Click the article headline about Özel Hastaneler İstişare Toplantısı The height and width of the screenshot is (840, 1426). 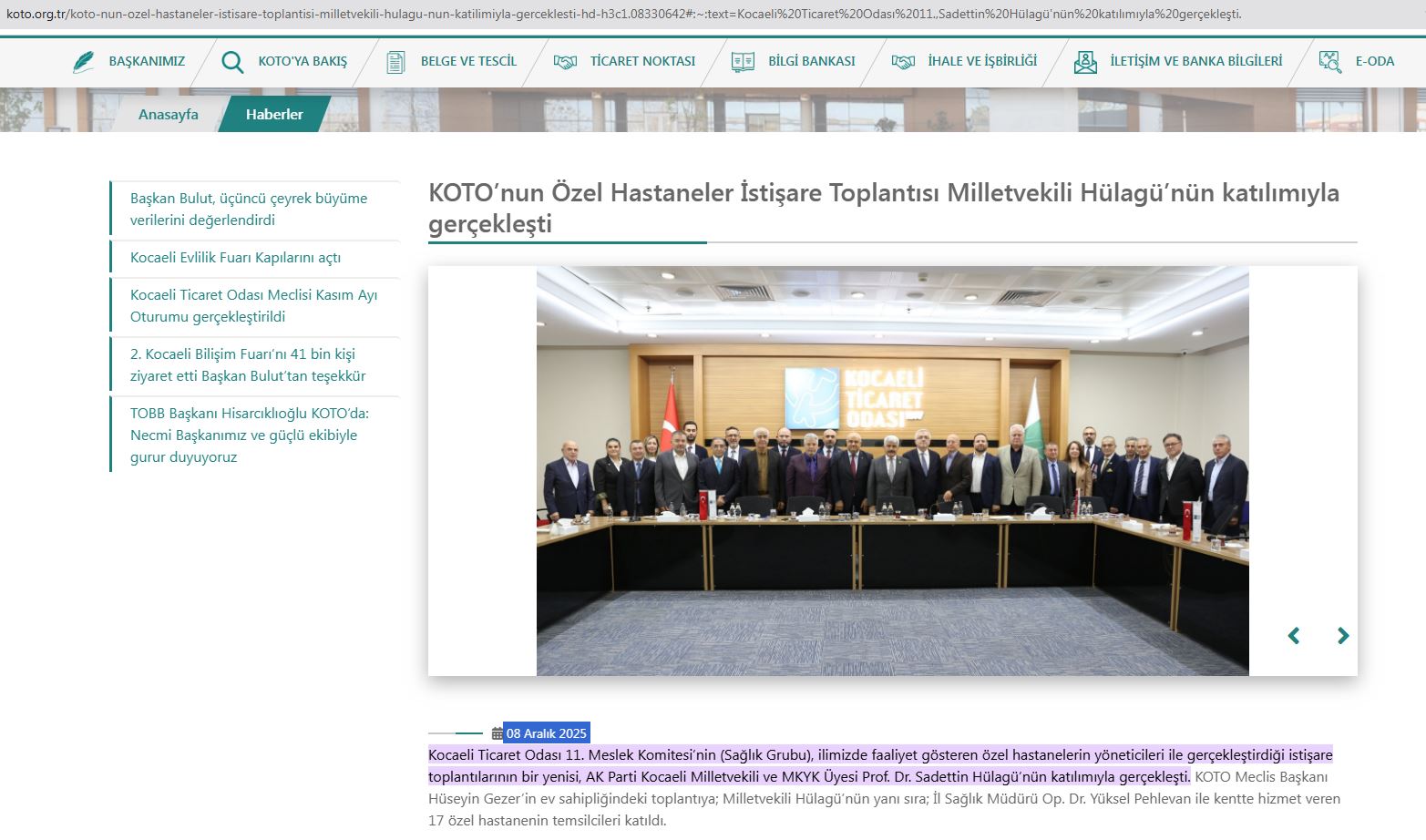884,209
